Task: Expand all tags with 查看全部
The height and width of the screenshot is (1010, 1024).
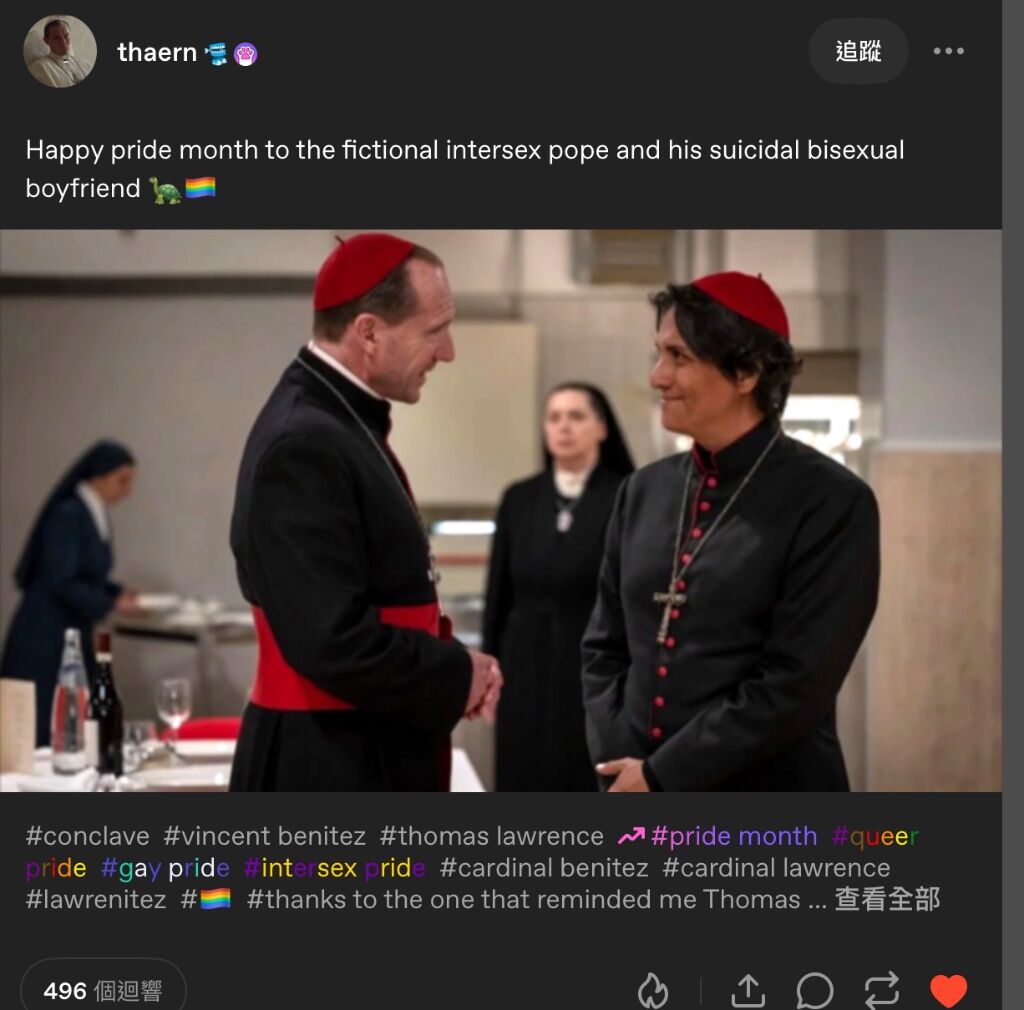Action: pos(887,899)
